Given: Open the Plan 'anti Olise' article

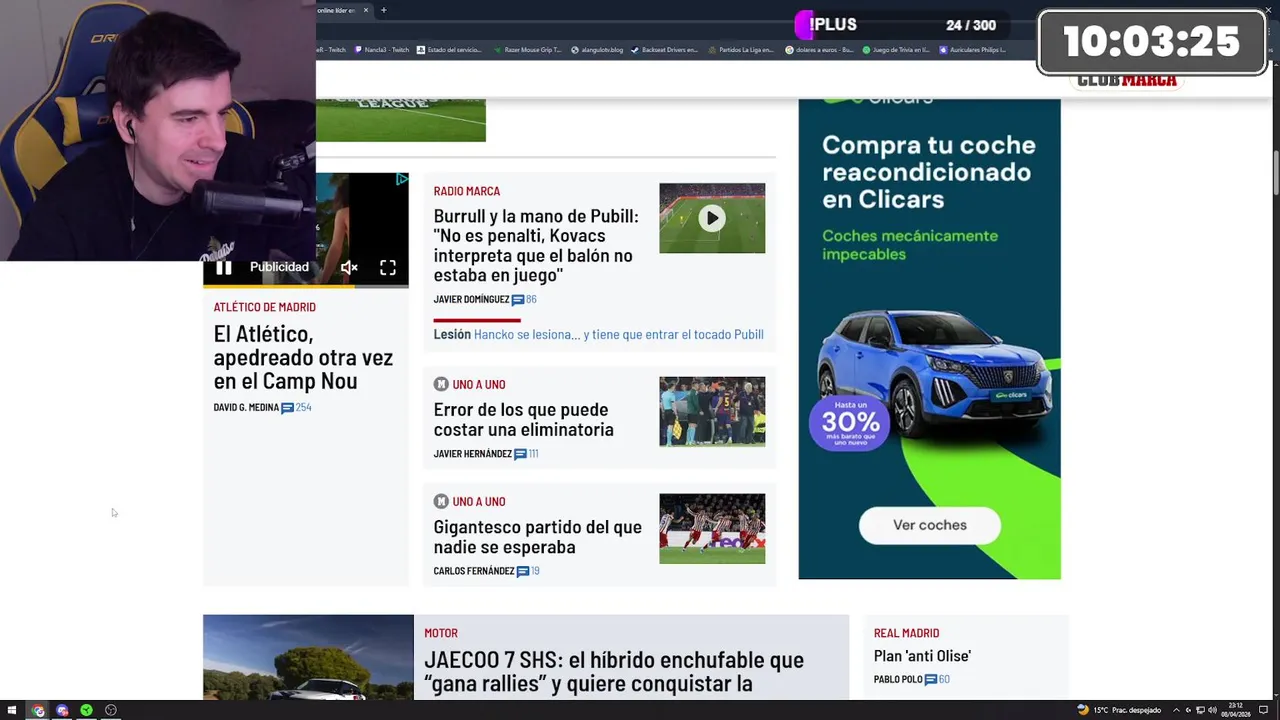Looking at the screenshot, I should (x=922, y=656).
